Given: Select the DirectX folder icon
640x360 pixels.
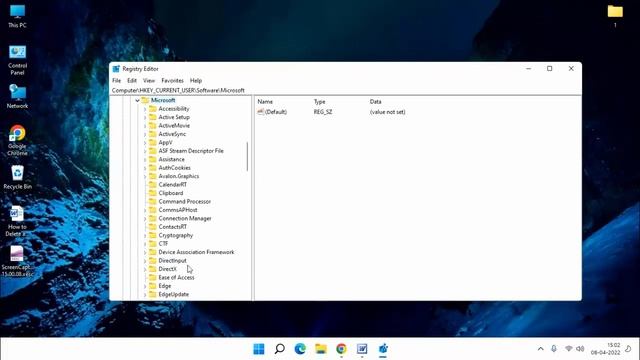Looking at the screenshot, I should point(153,269).
